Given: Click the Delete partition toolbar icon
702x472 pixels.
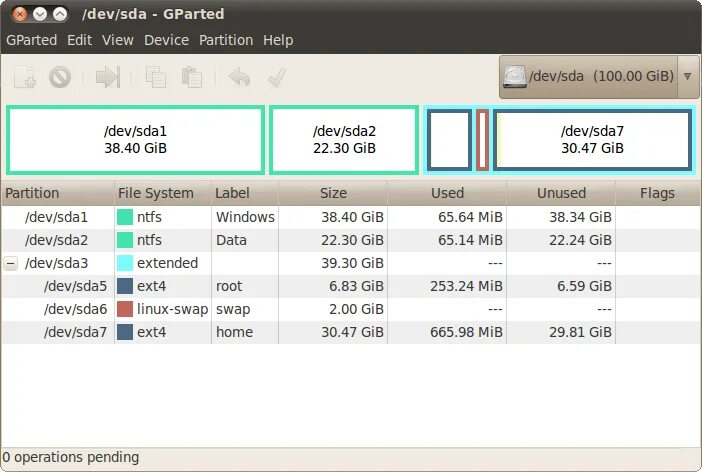Looking at the screenshot, I should pos(60,77).
